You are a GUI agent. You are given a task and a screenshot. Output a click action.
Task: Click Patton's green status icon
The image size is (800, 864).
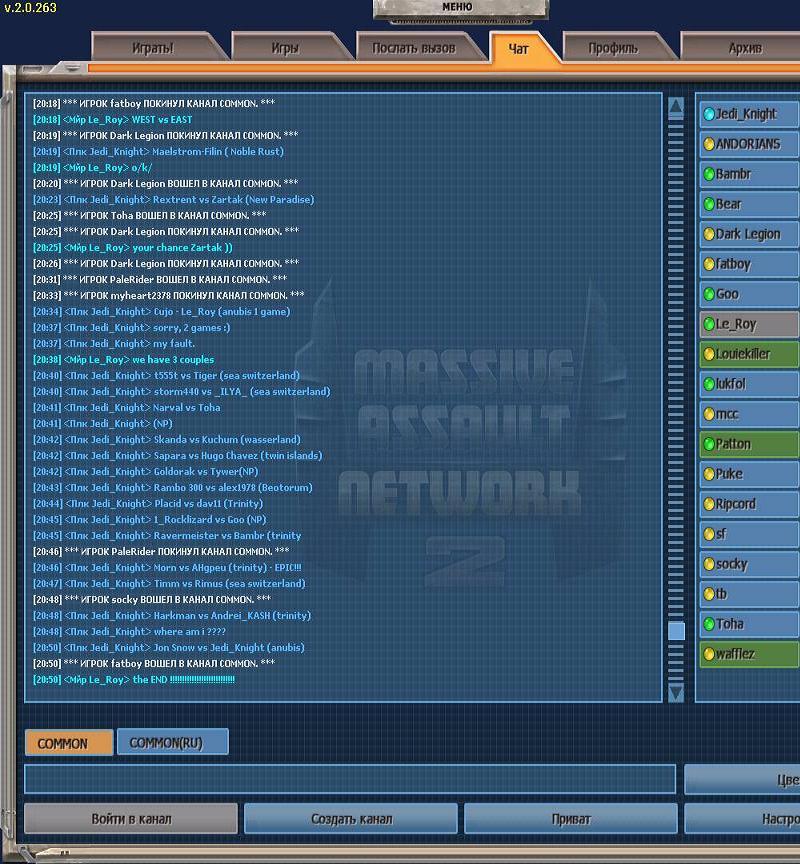click(x=709, y=444)
